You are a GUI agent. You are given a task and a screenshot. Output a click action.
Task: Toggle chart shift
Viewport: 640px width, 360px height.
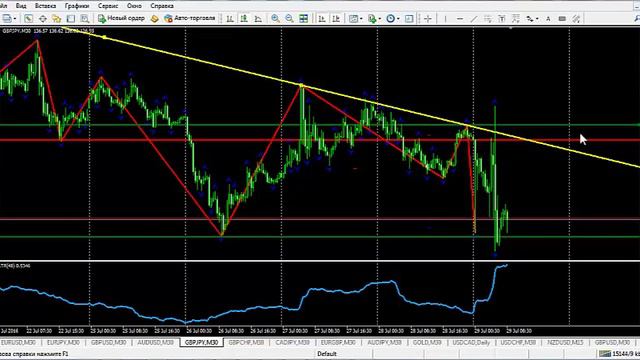336,18
